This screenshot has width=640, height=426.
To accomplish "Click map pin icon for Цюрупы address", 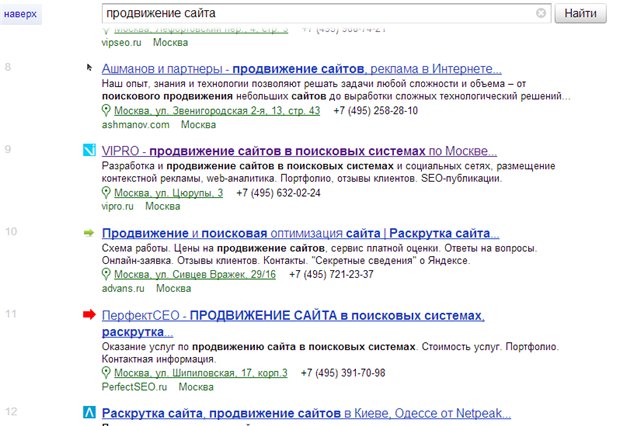I will coord(106,193).
